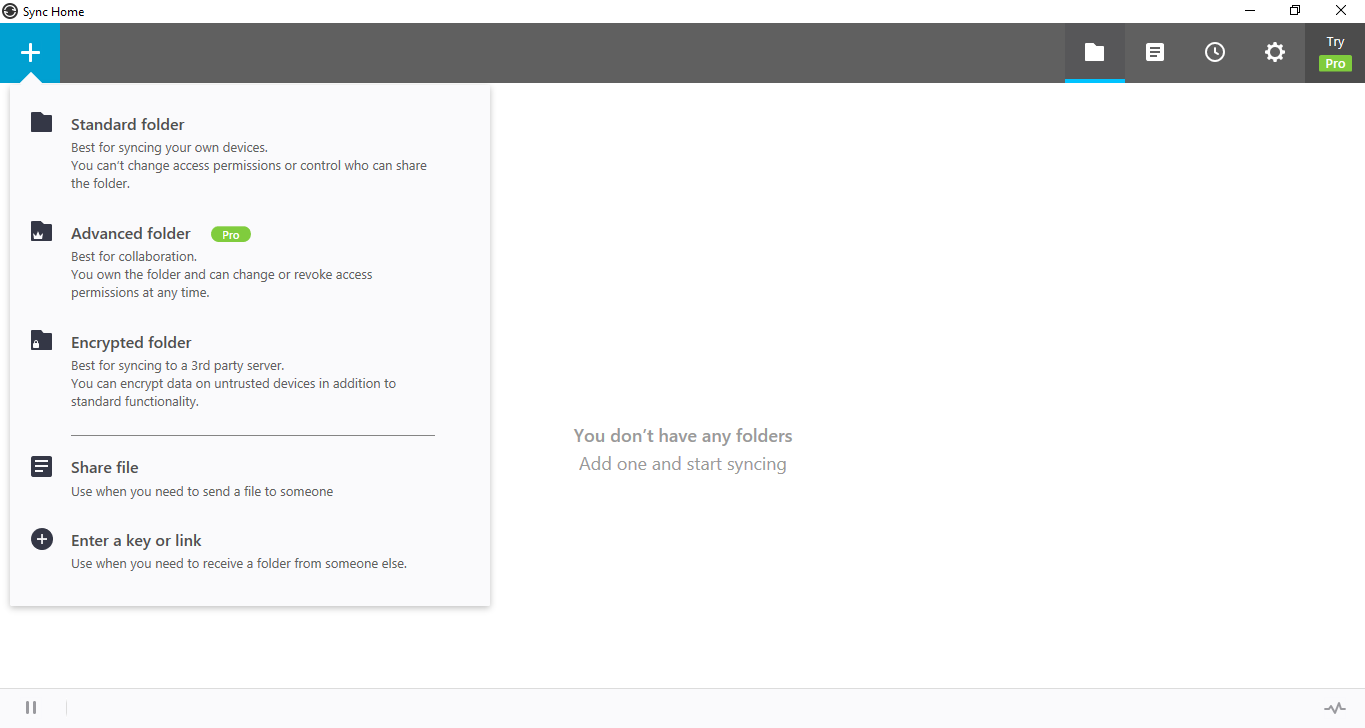This screenshot has width=1365, height=728.
Task: Open the transfer speed chart icon
Action: (1334, 707)
